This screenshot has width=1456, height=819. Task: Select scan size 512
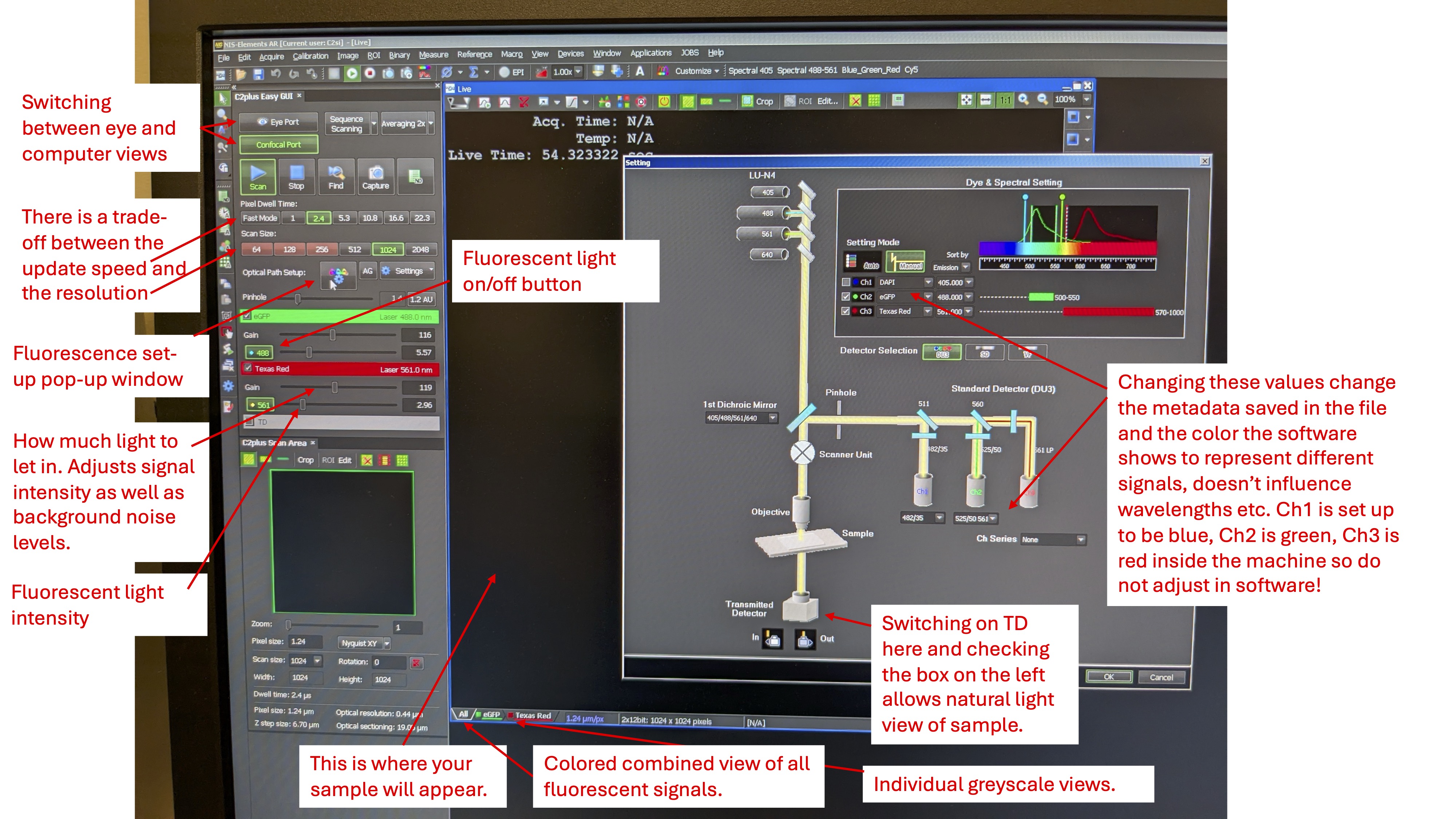point(355,249)
